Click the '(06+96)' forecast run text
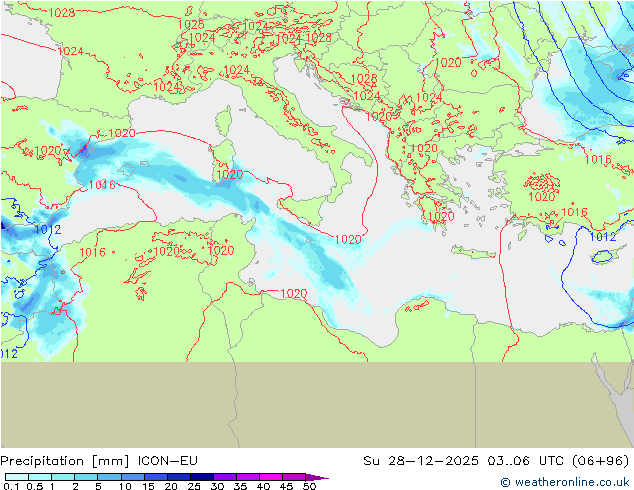The height and width of the screenshot is (490, 634). (x=601, y=461)
